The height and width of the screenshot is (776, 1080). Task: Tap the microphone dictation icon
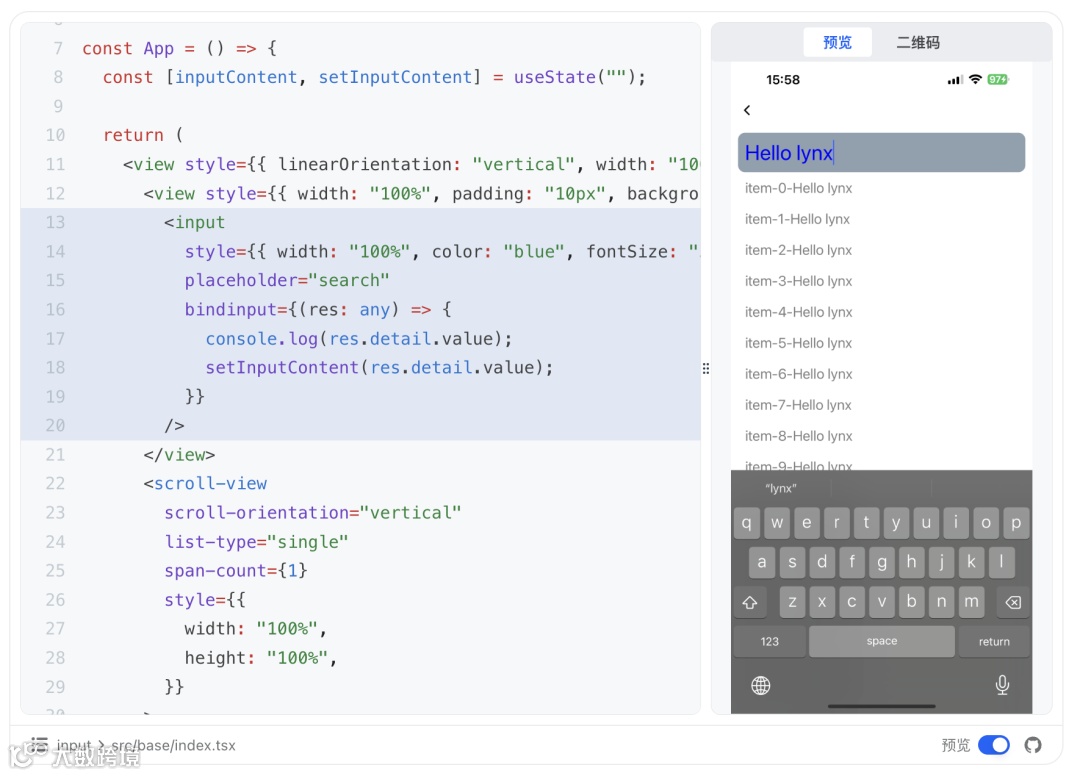1002,684
